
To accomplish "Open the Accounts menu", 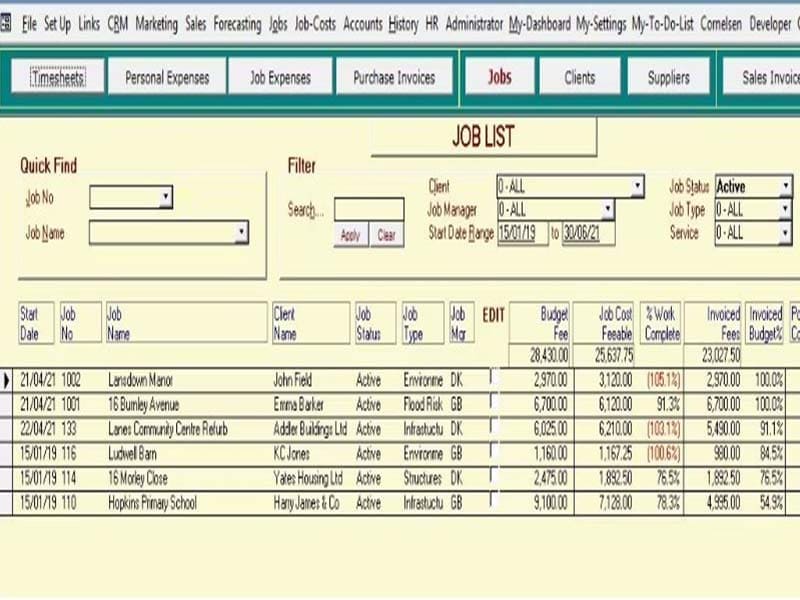I will click(x=363, y=23).
